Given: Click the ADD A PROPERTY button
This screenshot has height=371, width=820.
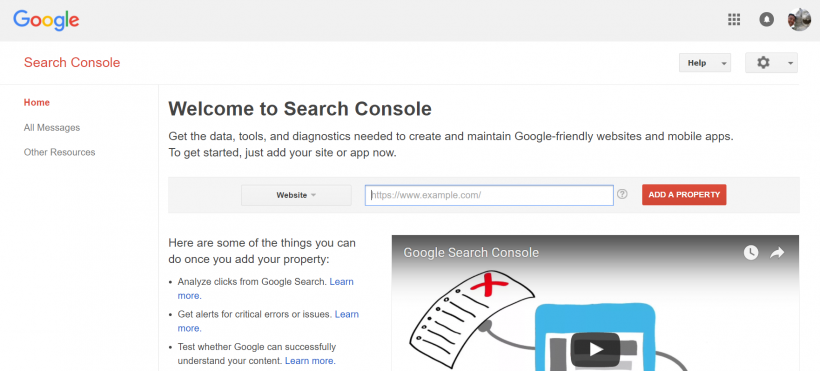Looking at the screenshot, I should (x=684, y=195).
